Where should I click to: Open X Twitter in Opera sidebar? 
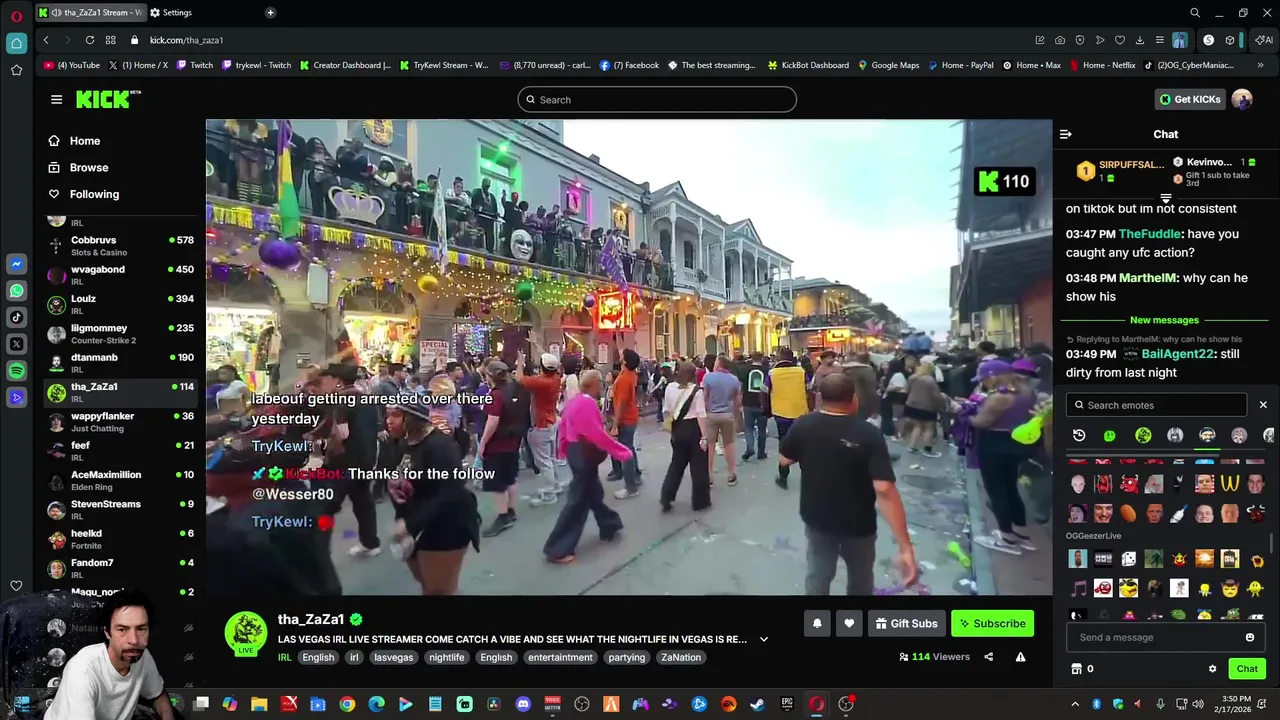coord(16,344)
